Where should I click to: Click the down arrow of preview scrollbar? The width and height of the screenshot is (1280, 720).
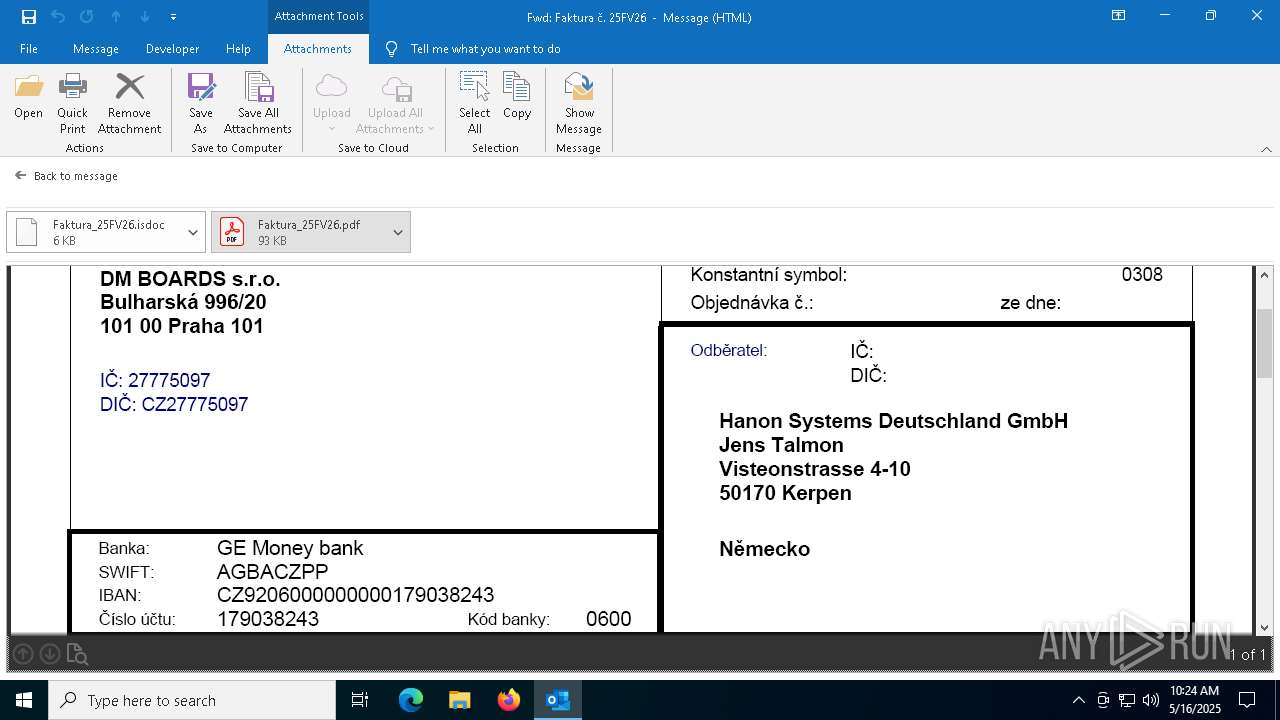[x=1264, y=627]
